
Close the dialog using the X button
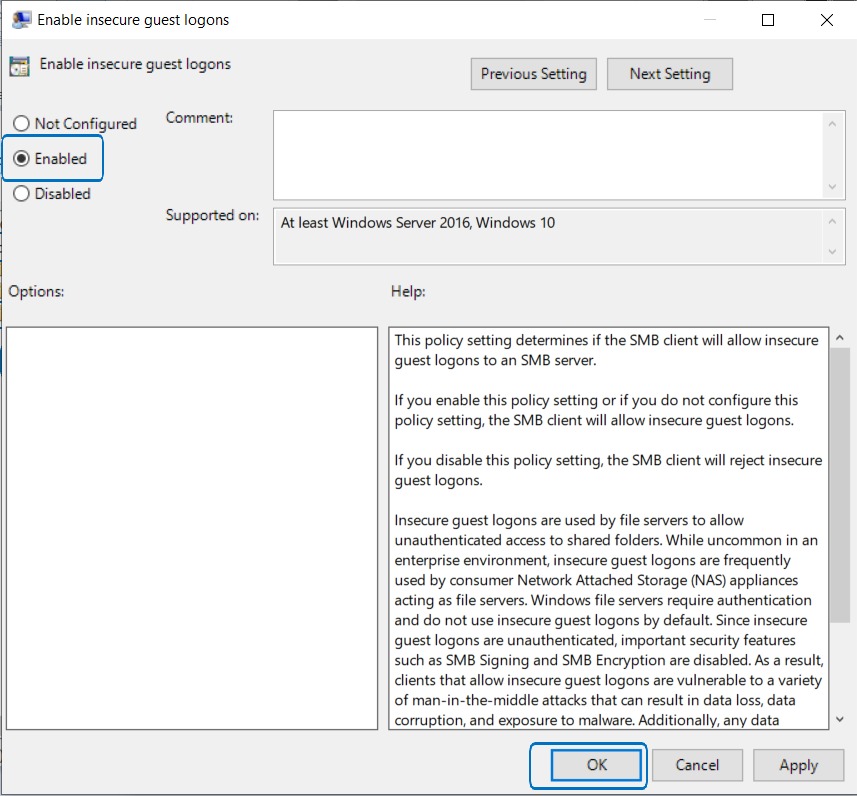point(826,19)
